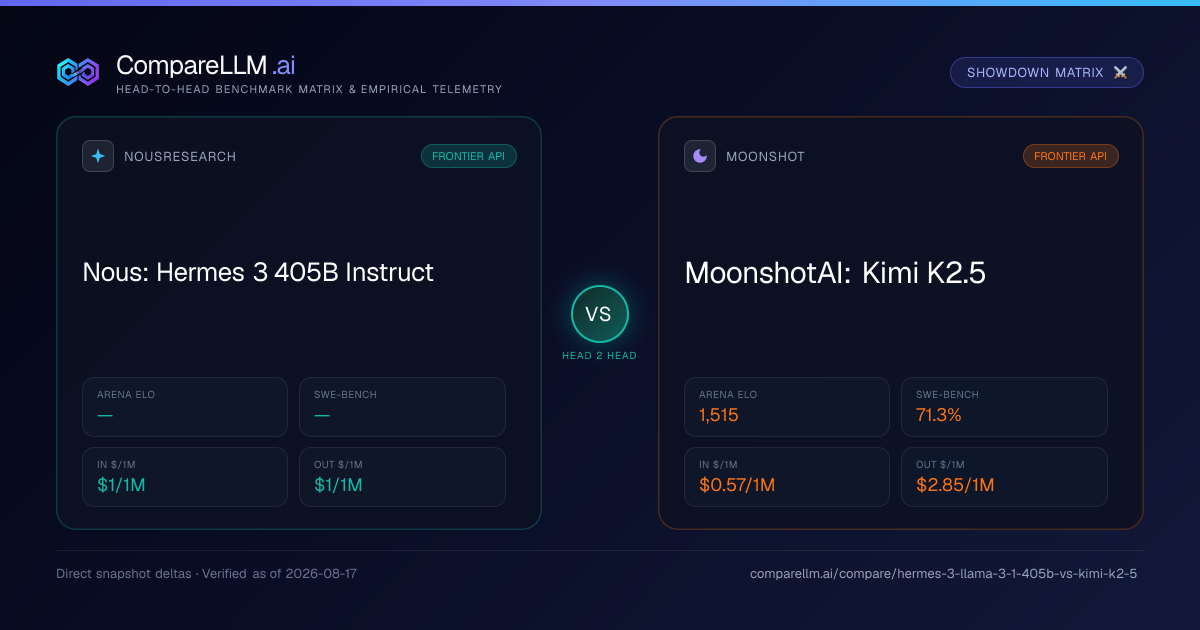Screen dimensions: 1200x630
Task: Click Kimi's Arena ELO 1,515 stat tile
Action: coord(787,407)
